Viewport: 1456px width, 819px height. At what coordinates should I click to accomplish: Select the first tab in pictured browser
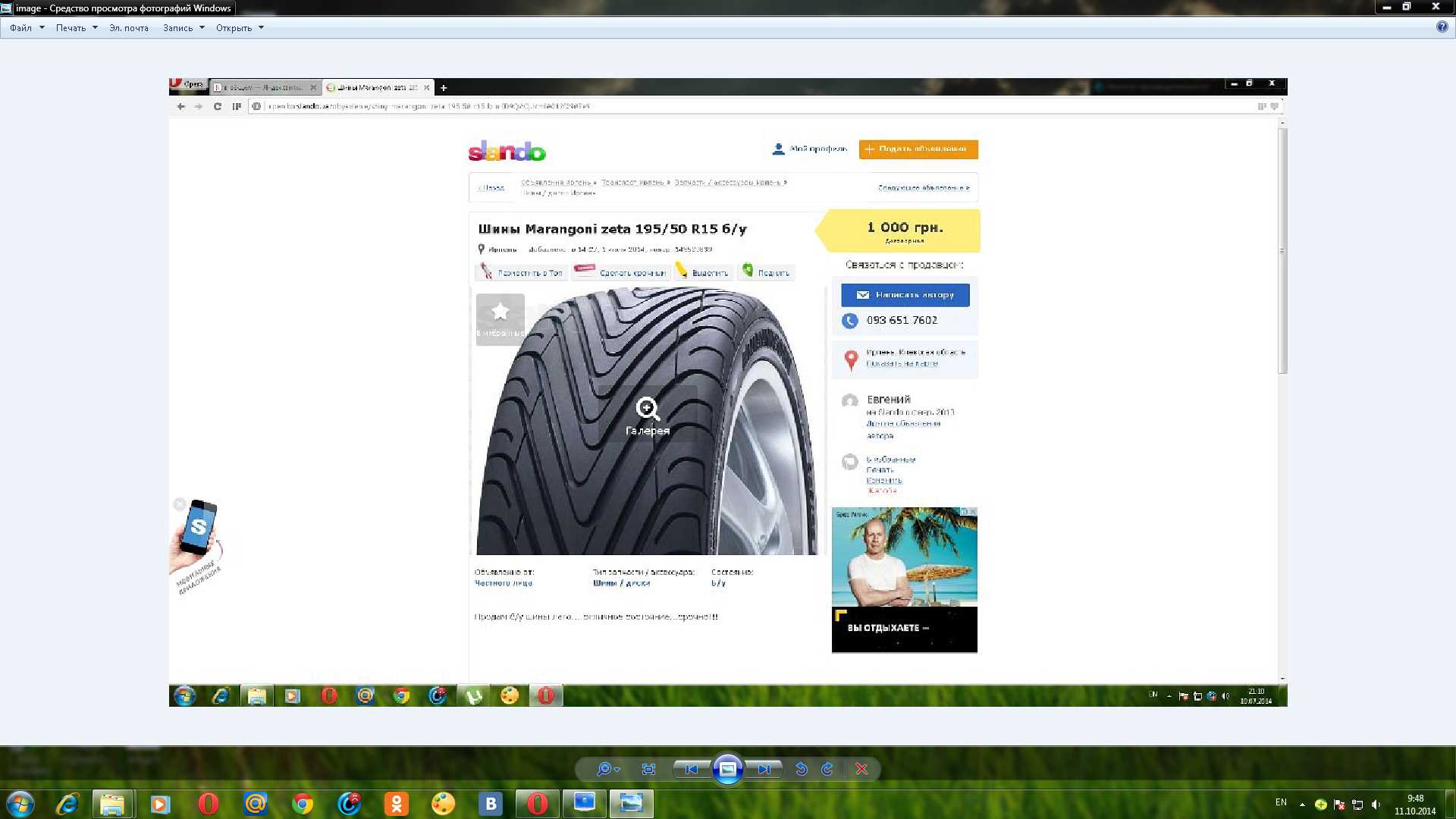pyautogui.click(x=264, y=88)
